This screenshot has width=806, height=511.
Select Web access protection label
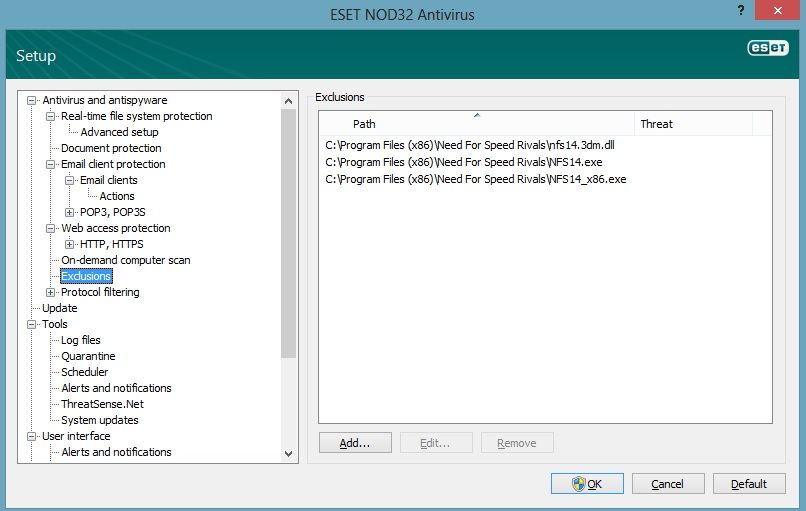(x=116, y=228)
